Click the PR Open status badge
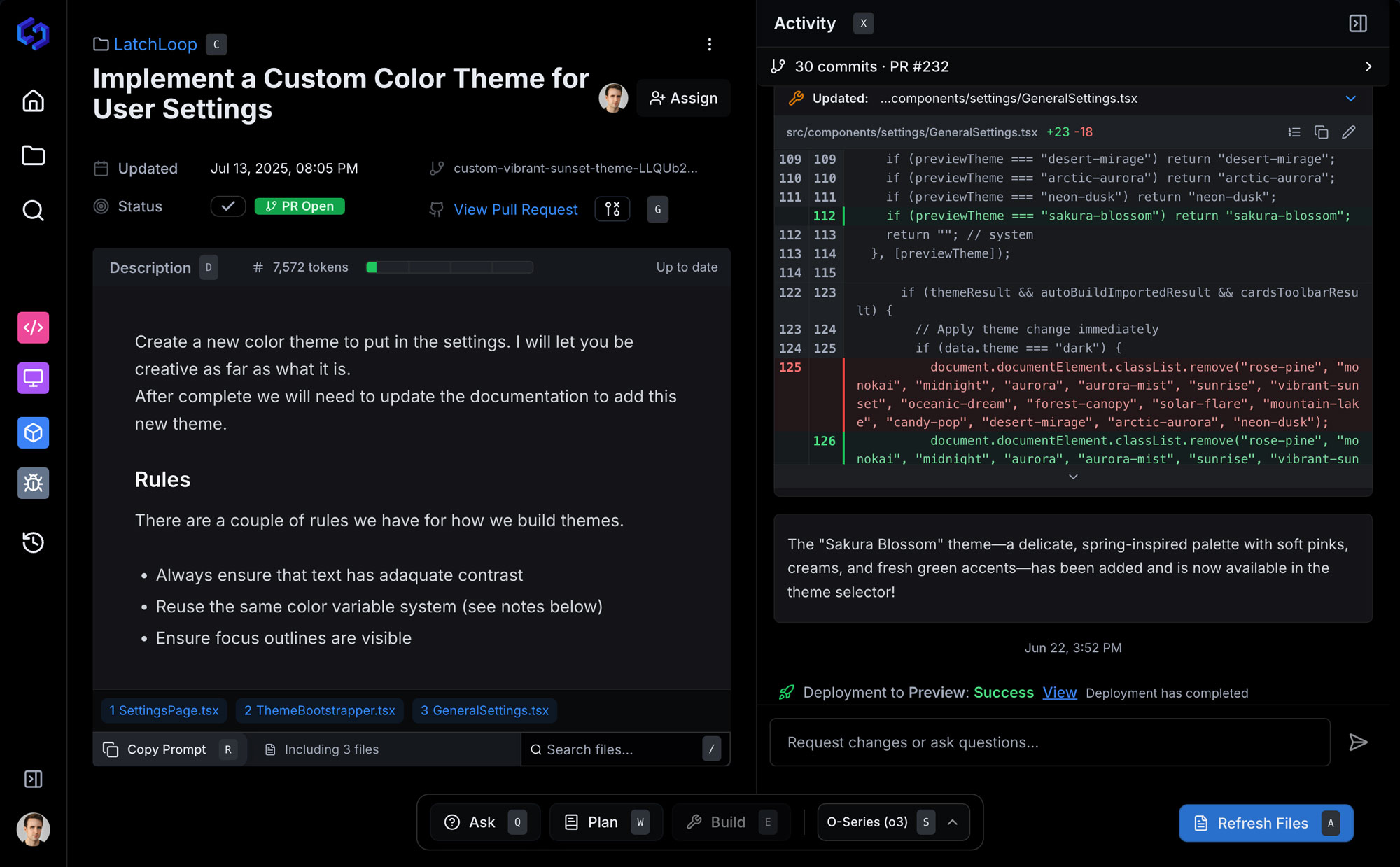The width and height of the screenshot is (1400, 867). coord(300,206)
